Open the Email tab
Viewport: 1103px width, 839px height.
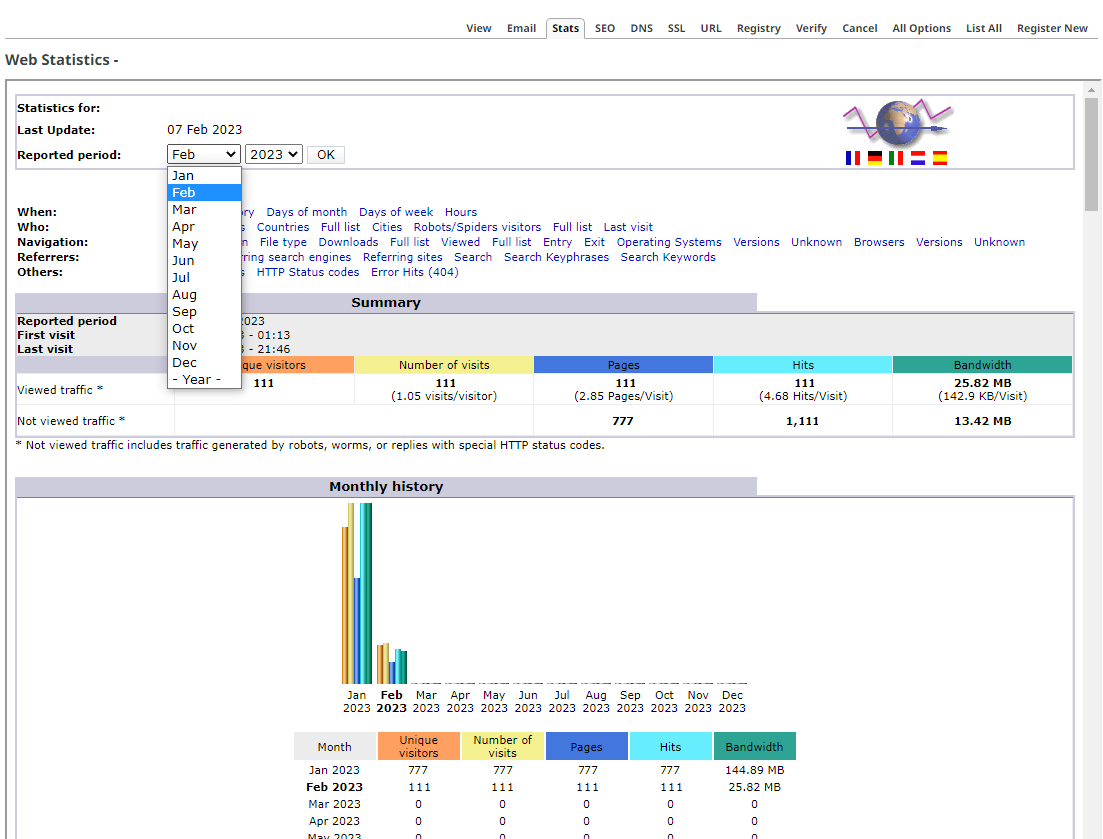pos(521,28)
